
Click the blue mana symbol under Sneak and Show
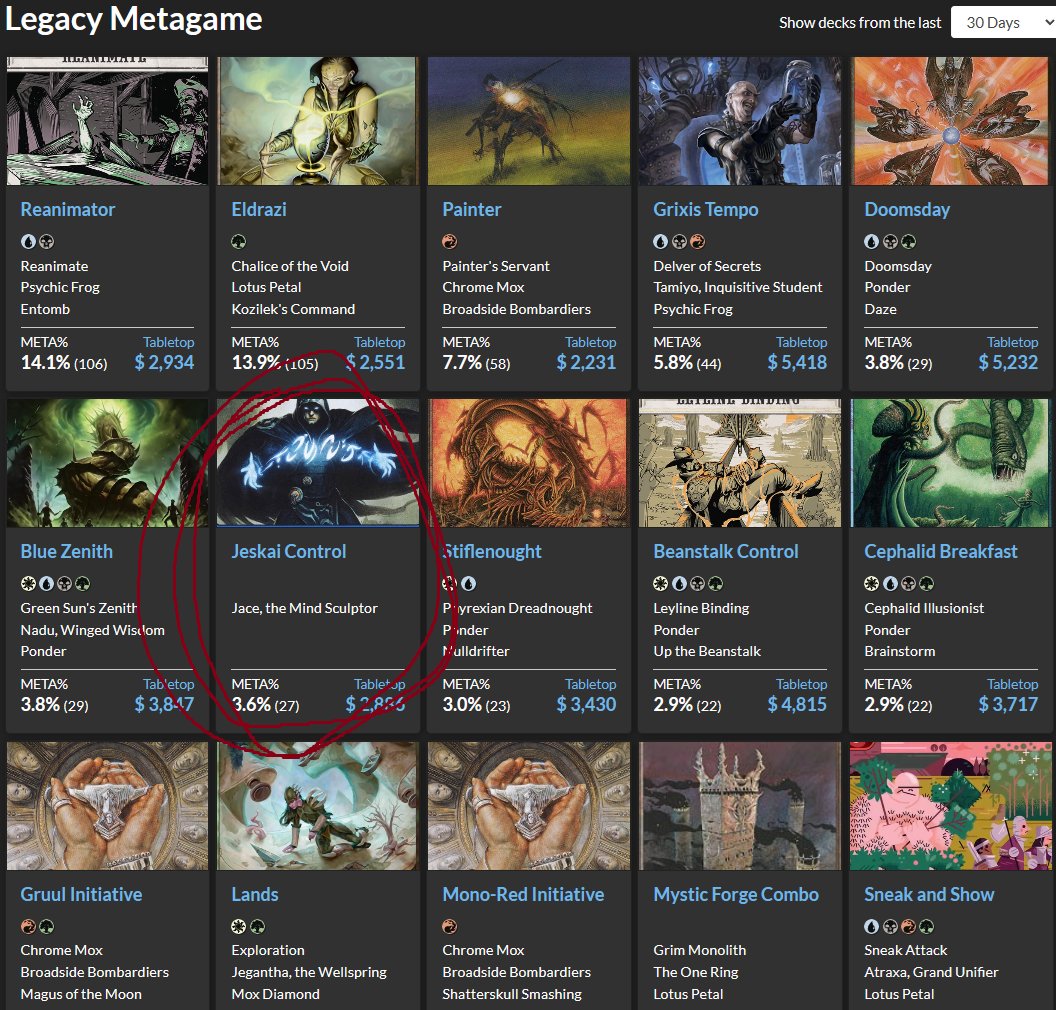[871, 927]
